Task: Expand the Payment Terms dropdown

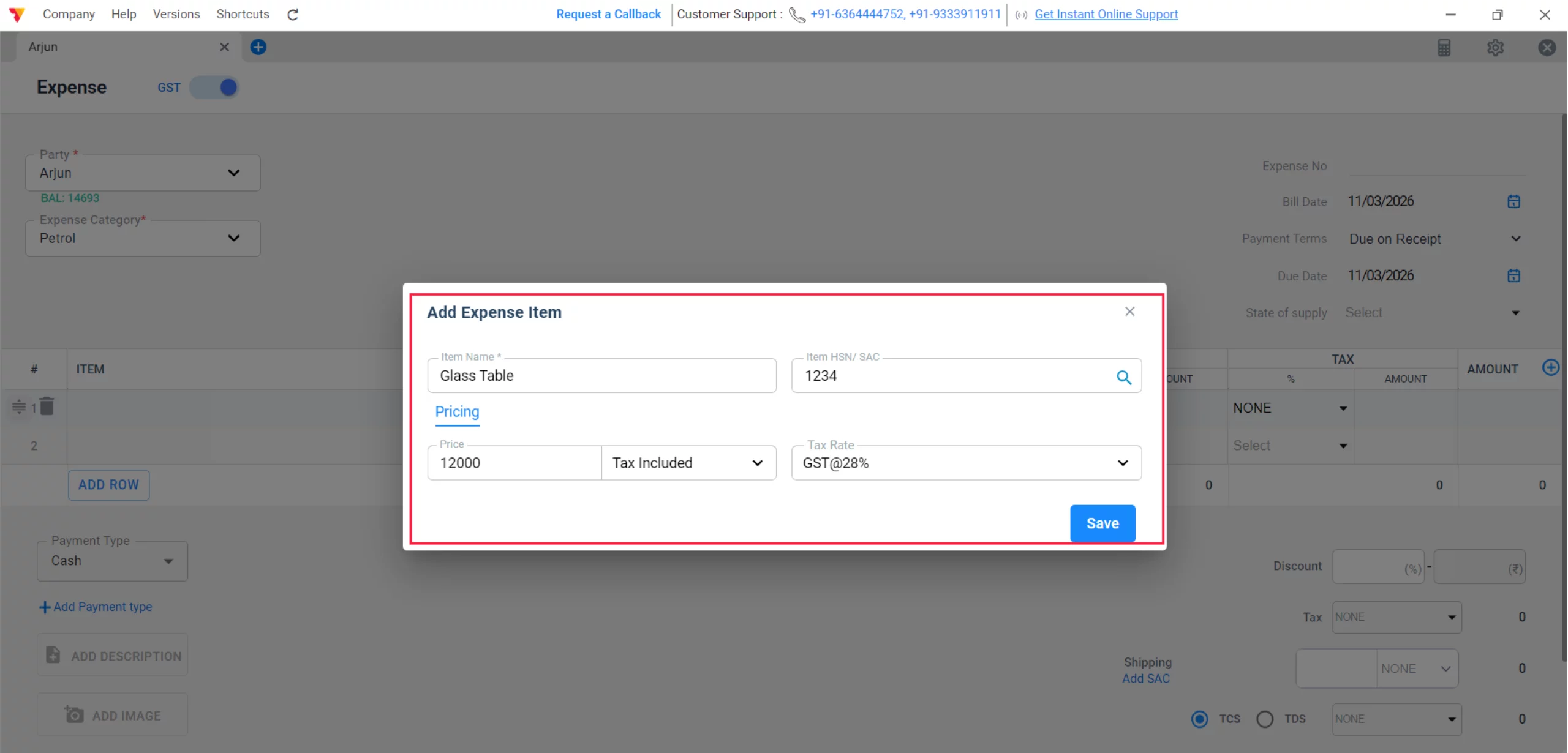Action: [x=1515, y=239]
